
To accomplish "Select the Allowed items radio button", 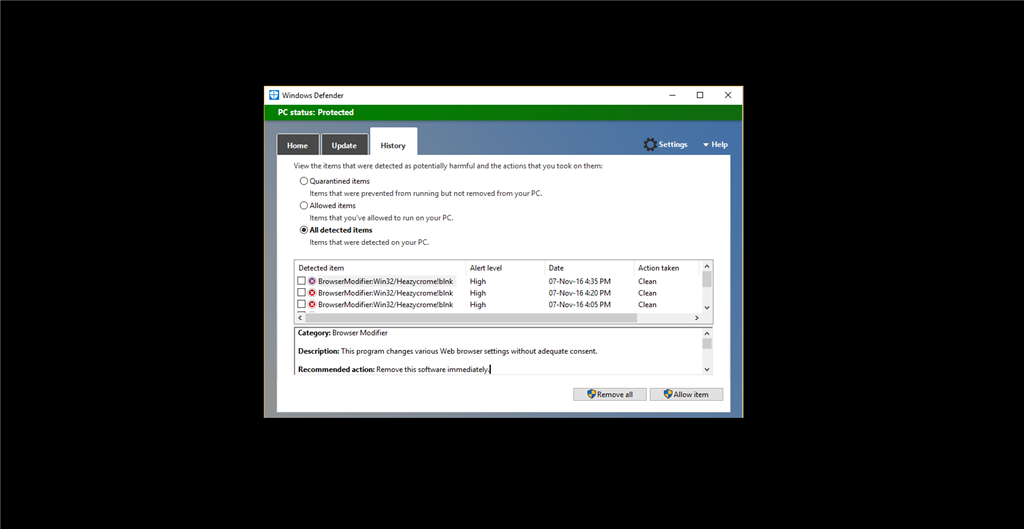I will pos(304,205).
